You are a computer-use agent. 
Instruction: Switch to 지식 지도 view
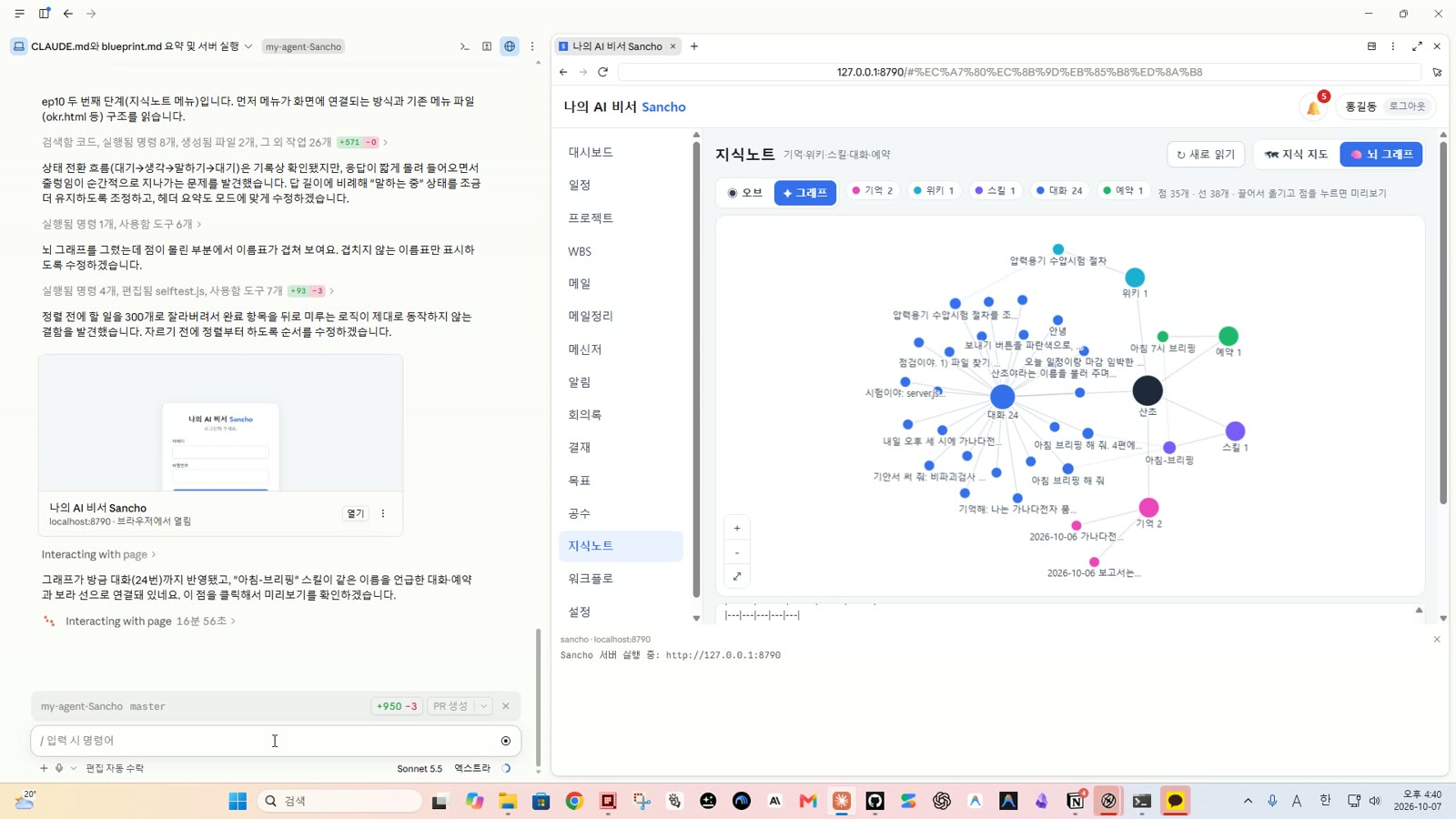pos(1296,155)
